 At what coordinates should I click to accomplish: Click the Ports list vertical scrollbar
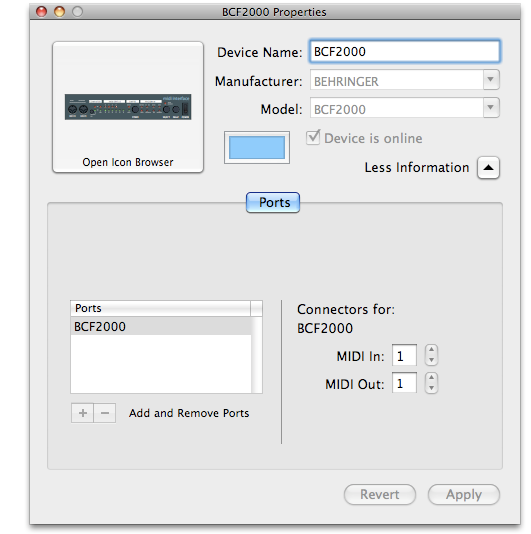tap(257, 355)
